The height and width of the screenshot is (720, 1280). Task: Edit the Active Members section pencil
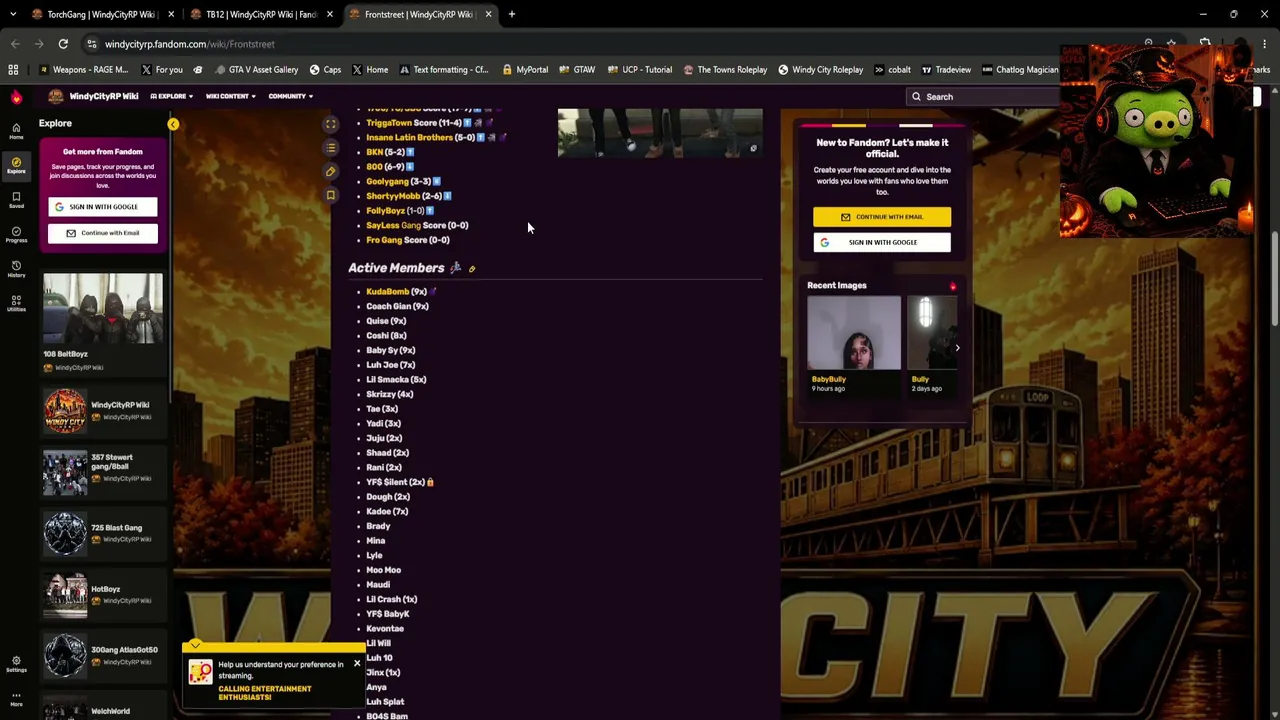[472, 269]
